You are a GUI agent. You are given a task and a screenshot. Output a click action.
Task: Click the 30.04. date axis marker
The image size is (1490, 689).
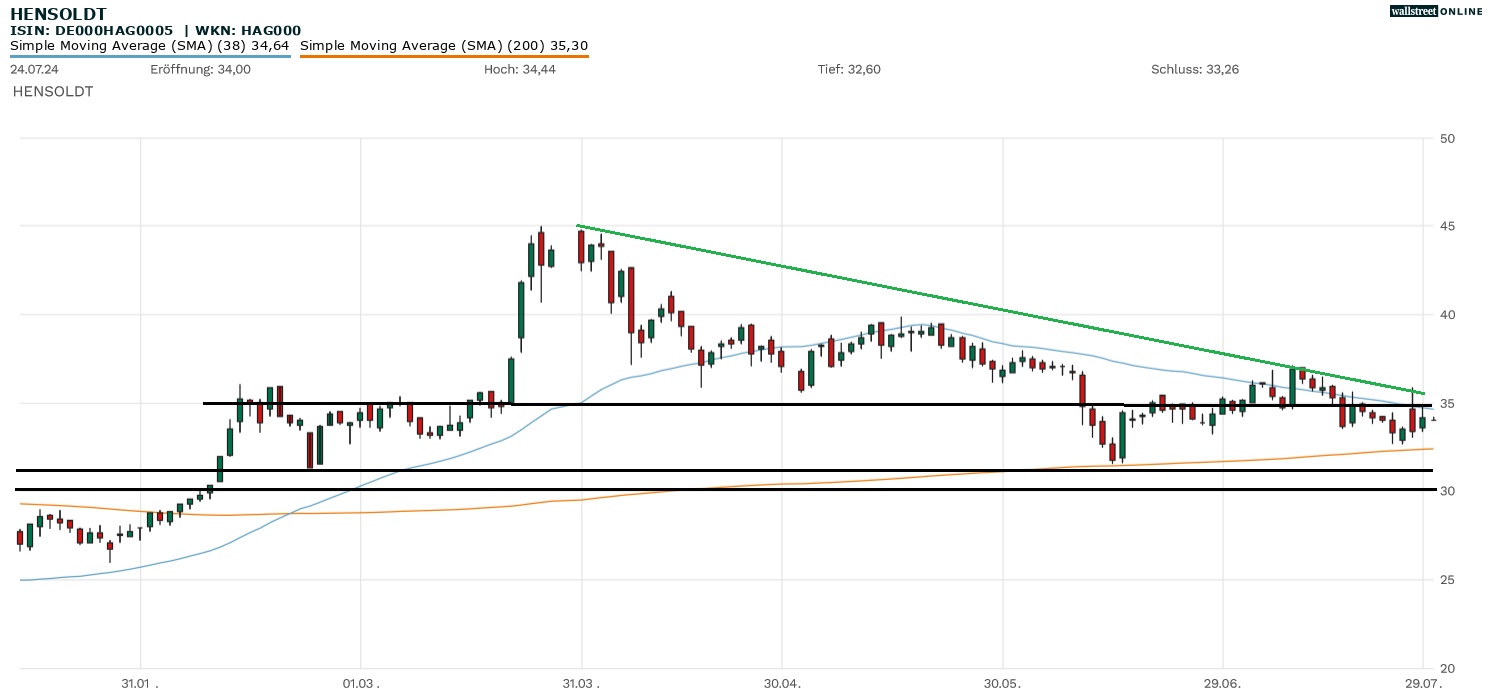coord(782,681)
